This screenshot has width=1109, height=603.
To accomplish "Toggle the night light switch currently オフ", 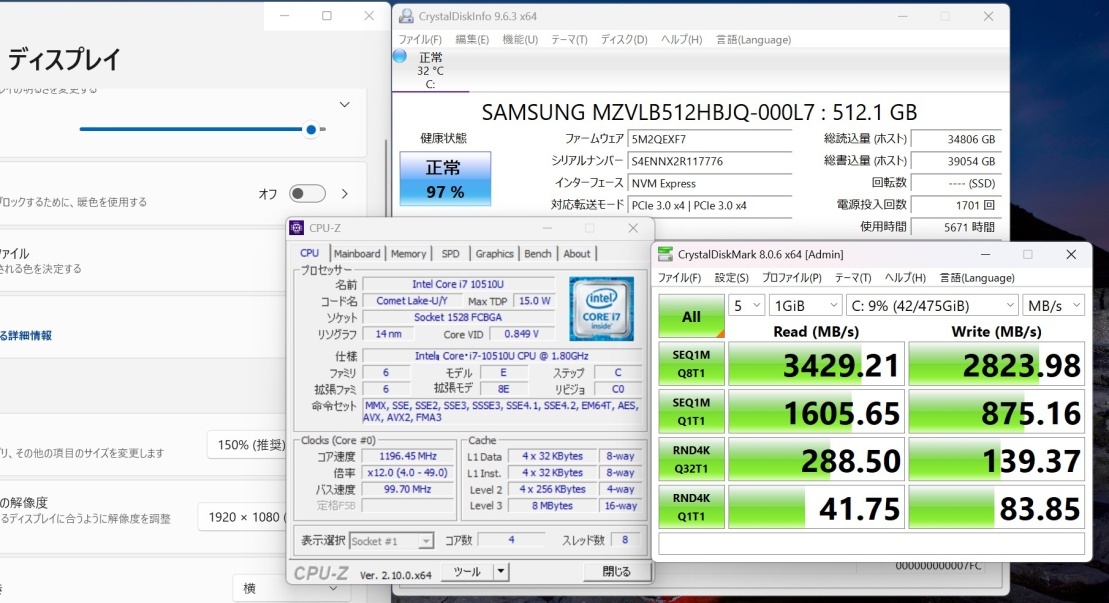I will (x=307, y=194).
